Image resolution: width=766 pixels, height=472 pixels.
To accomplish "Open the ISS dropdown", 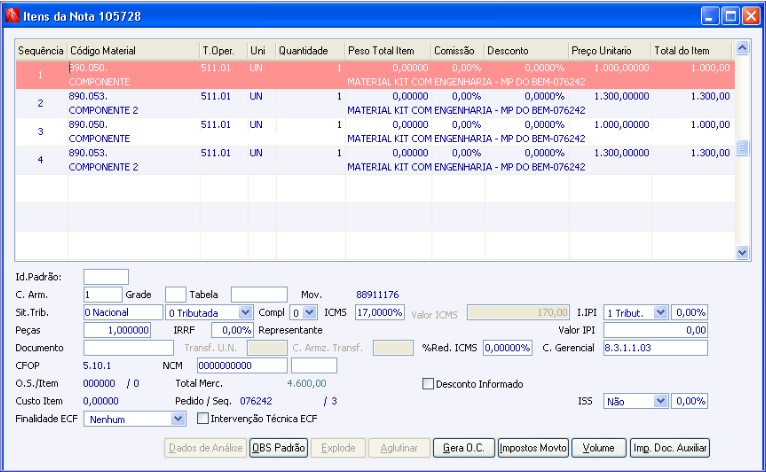I will coord(659,401).
